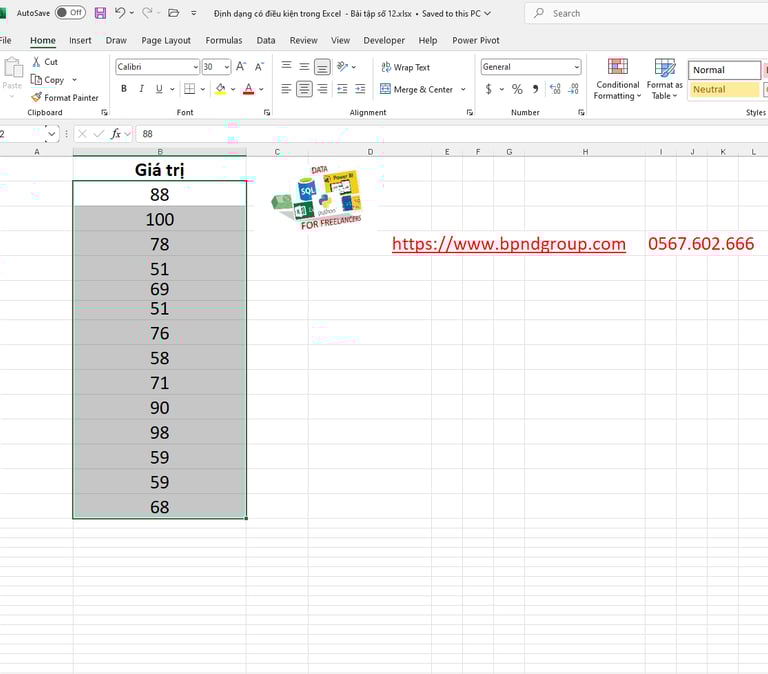Viewport: 768px width, 674px height.
Task: Click the Middle Align icon
Action: pyautogui.click(x=304, y=66)
